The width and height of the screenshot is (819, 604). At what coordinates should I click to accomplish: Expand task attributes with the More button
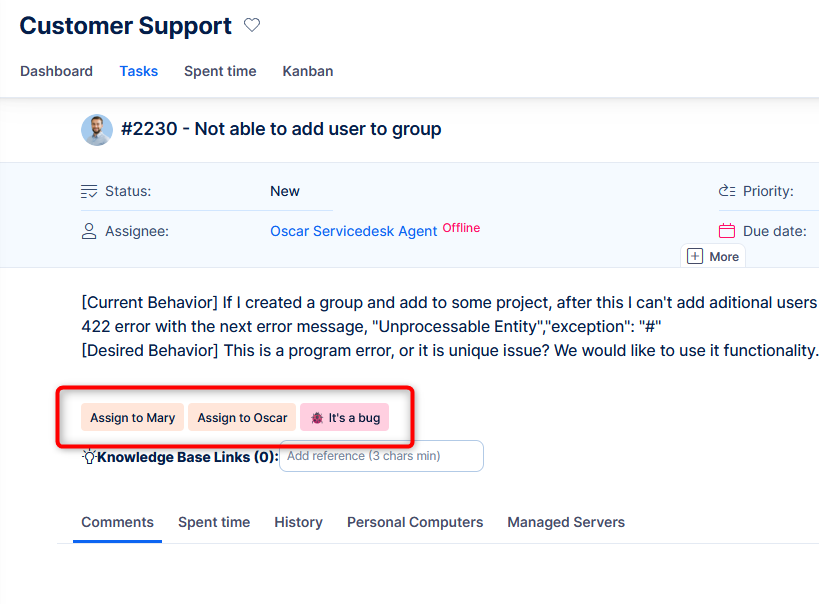(x=713, y=256)
